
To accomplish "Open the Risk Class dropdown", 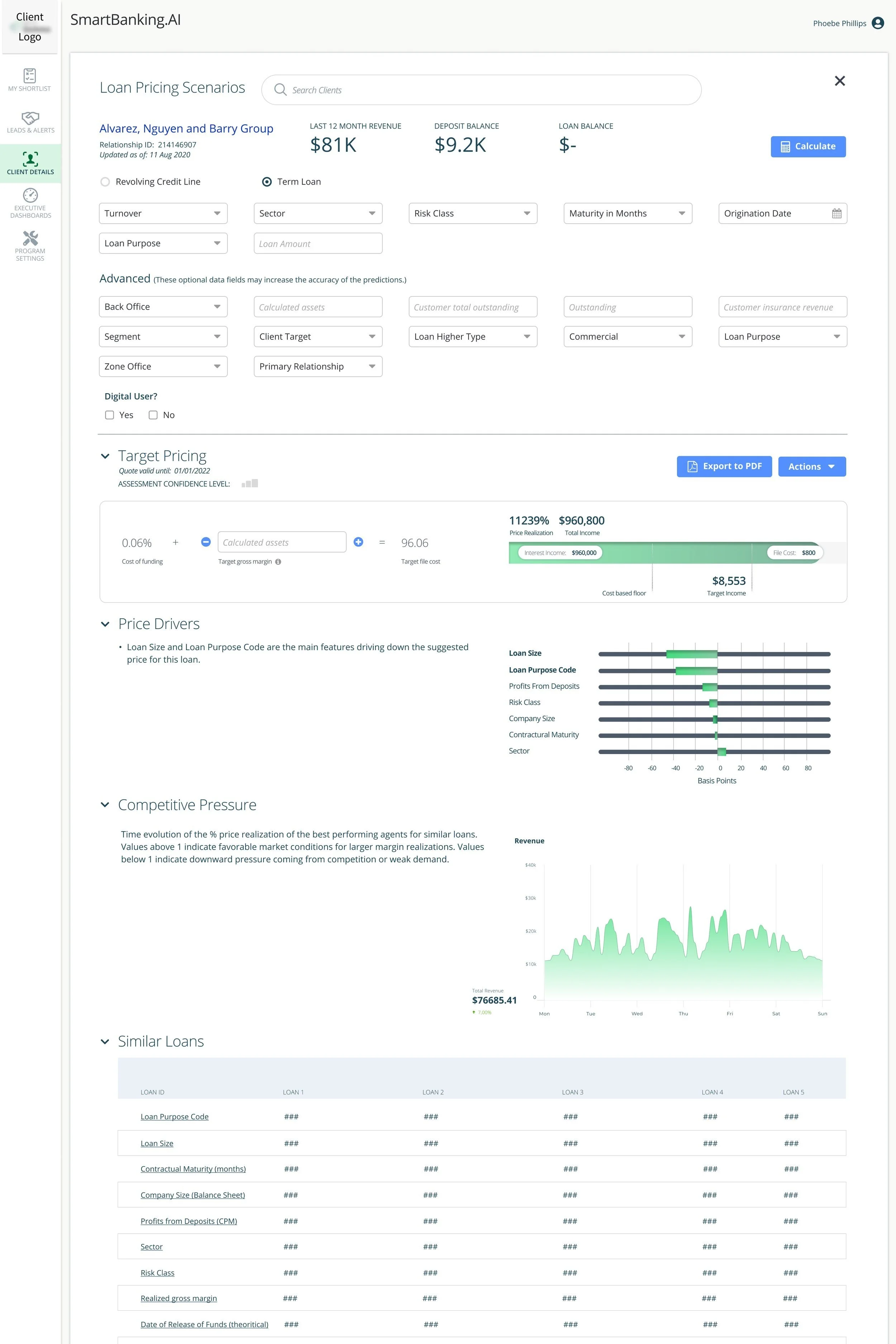I will click(473, 213).
